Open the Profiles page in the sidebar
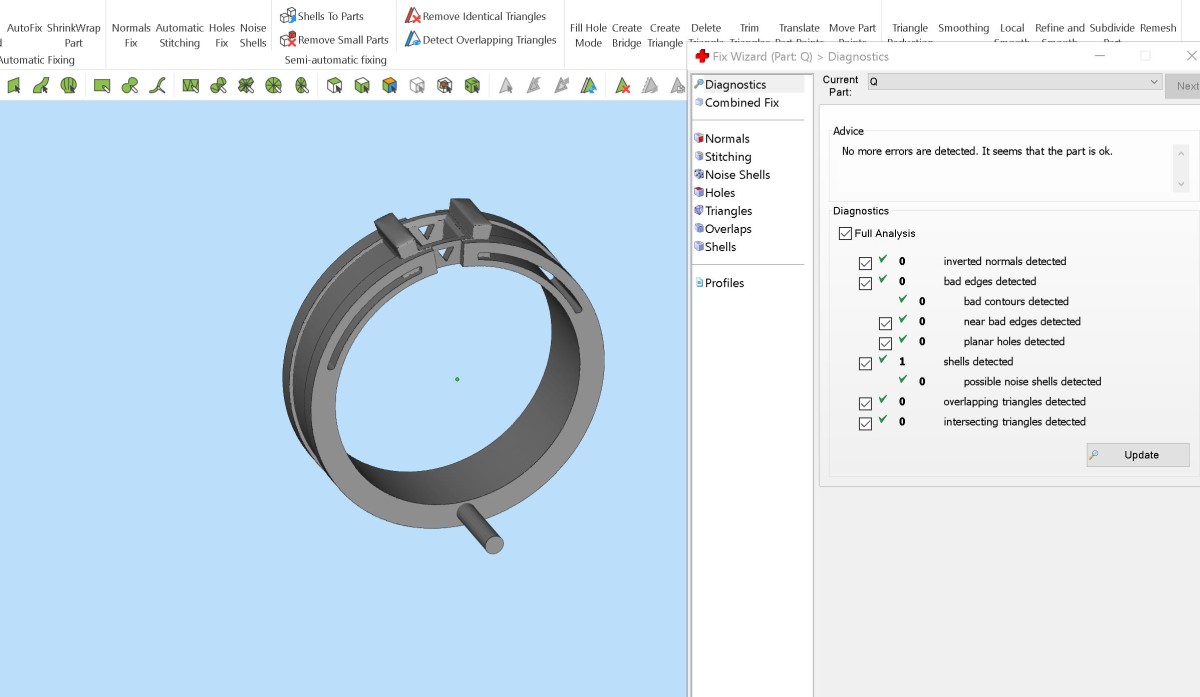Screen dimensions: 1200x697 click(724, 283)
